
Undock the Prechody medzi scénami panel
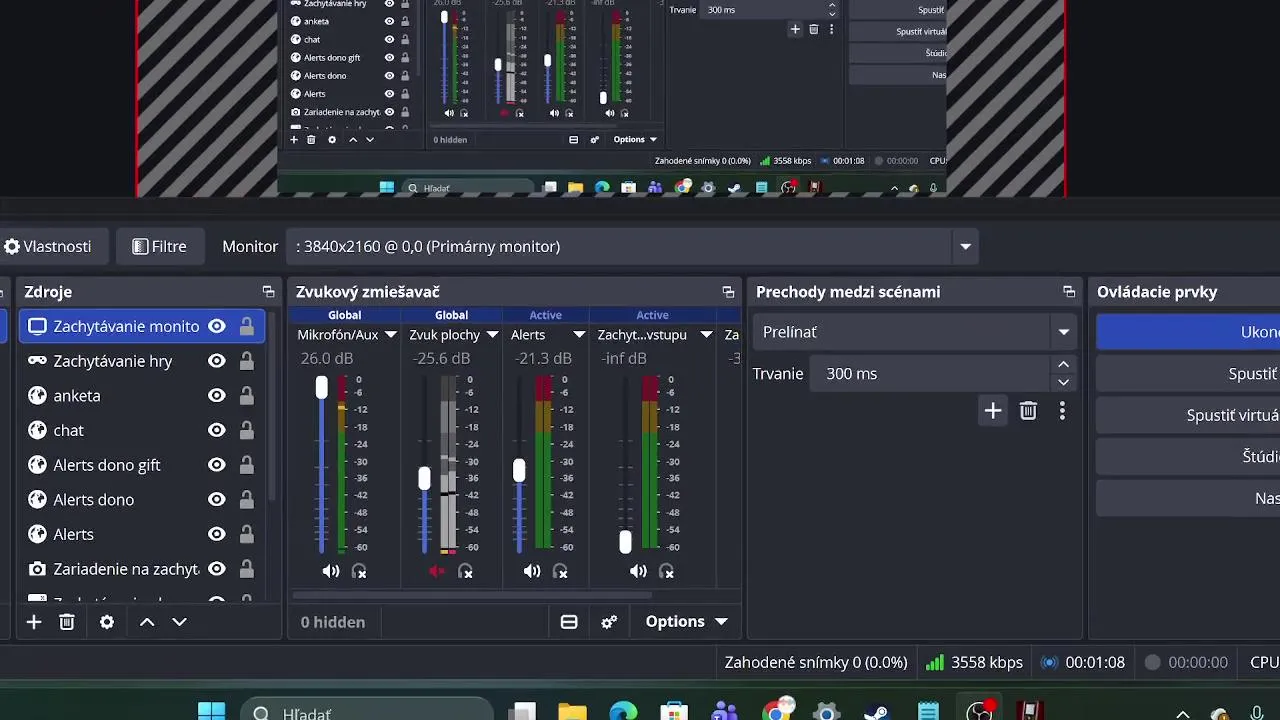tap(1069, 292)
